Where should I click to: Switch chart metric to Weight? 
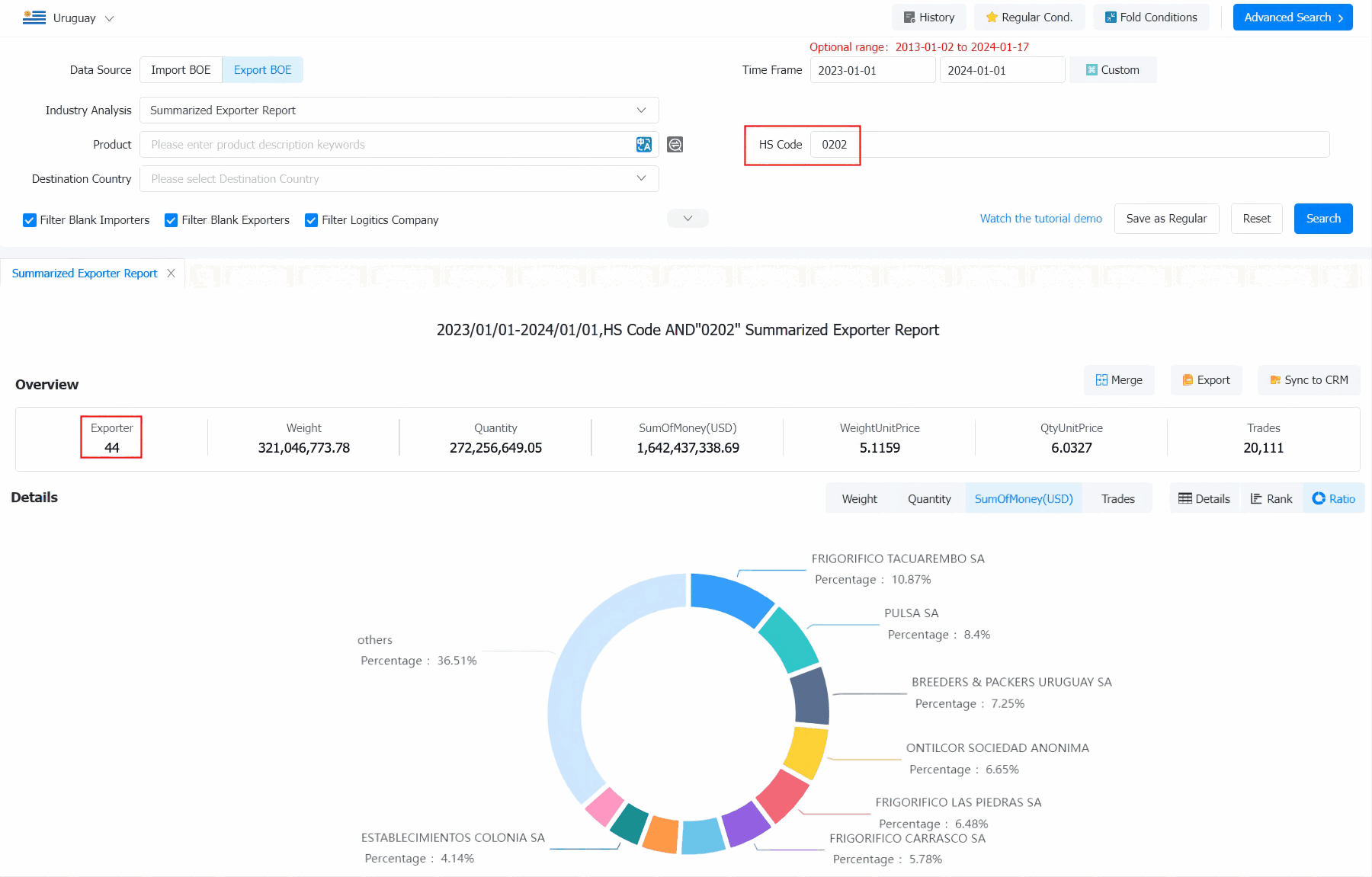[859, 498]
